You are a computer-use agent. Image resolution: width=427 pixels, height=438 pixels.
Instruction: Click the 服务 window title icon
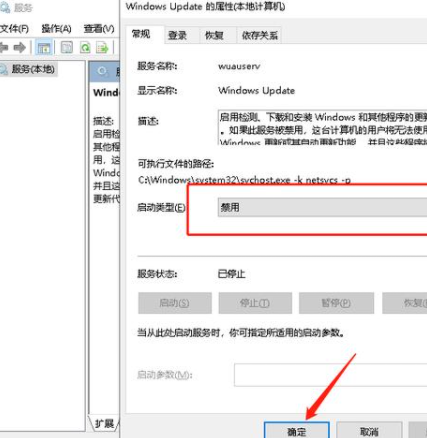[4, 7]
